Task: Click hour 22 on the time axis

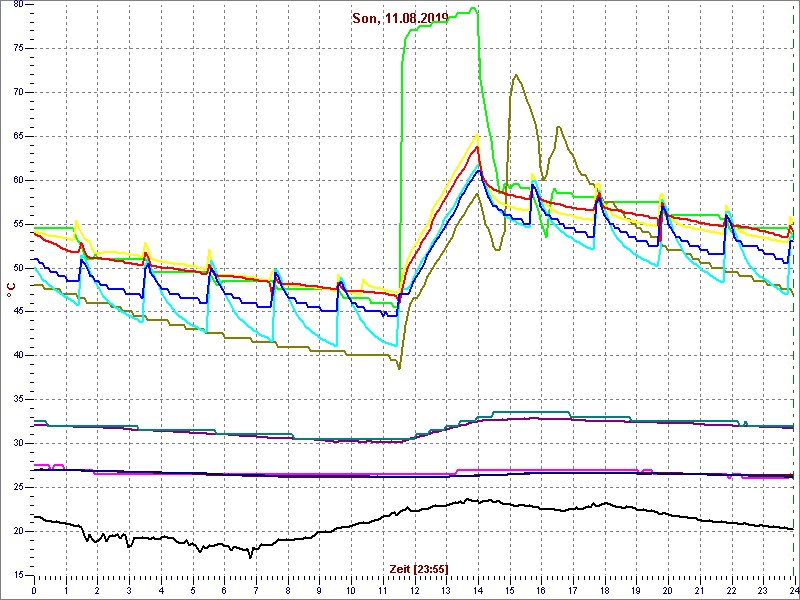Action: pos(731,591)
